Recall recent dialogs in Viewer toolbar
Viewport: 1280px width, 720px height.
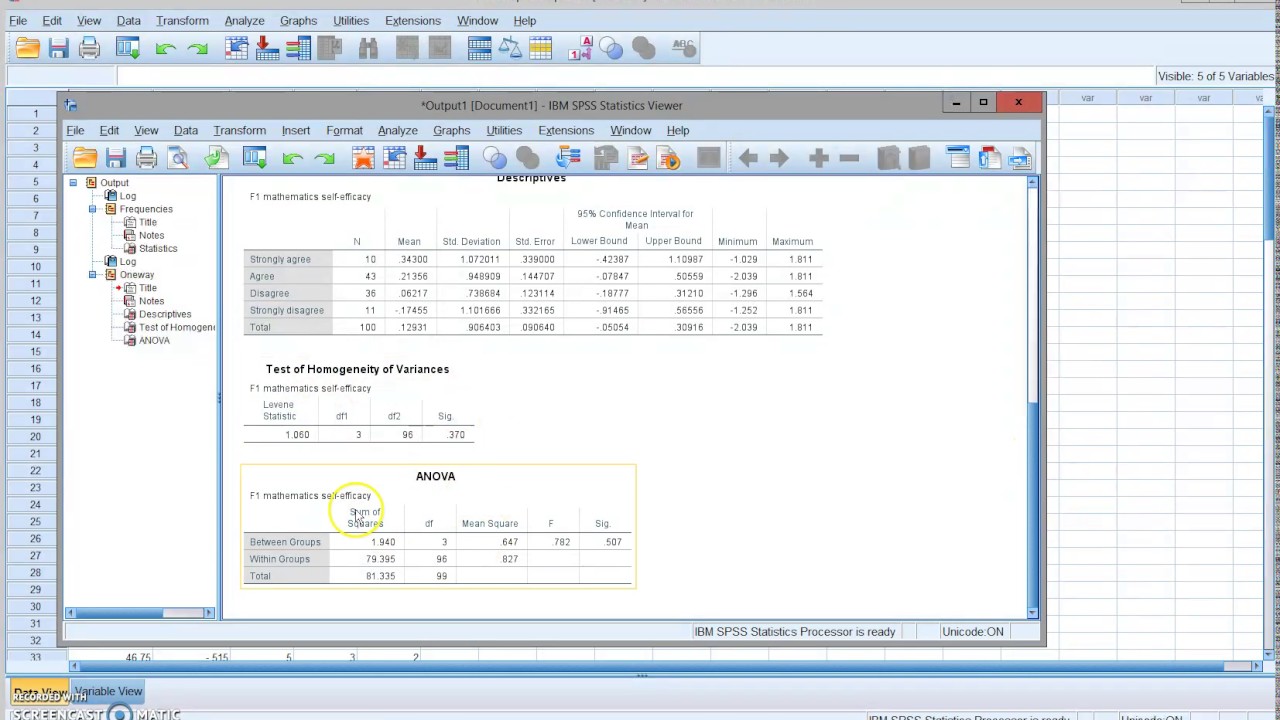point(254,158)
